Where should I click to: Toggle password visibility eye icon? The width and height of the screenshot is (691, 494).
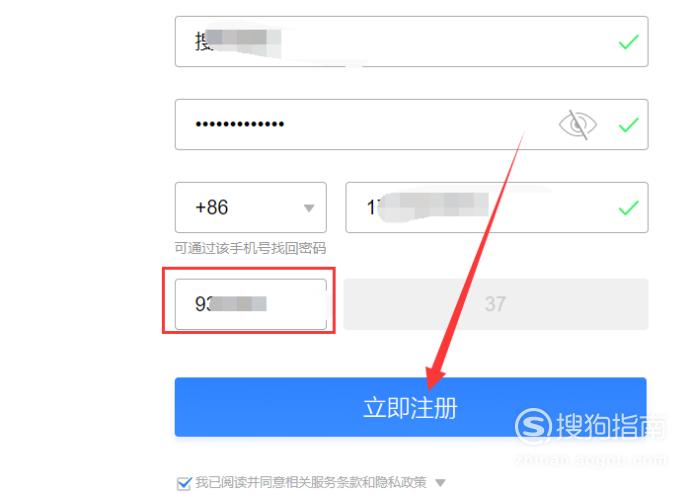[577, 125]
